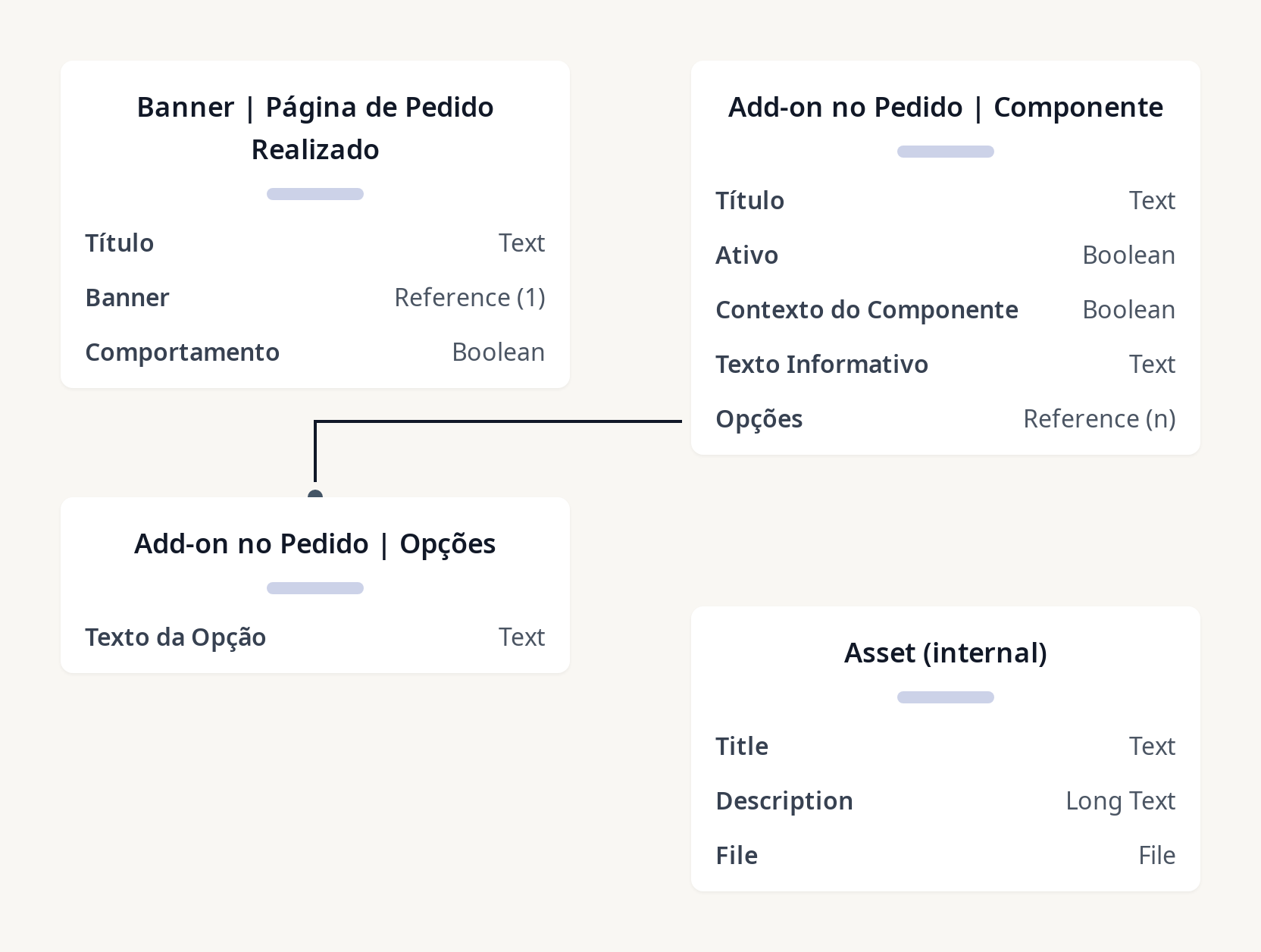Image resolution: width=1261 pixels, height=952 pixels.
Task: Click the pill handle under the Componente card title
Action: pyautogui.click(x=945, y=152)
